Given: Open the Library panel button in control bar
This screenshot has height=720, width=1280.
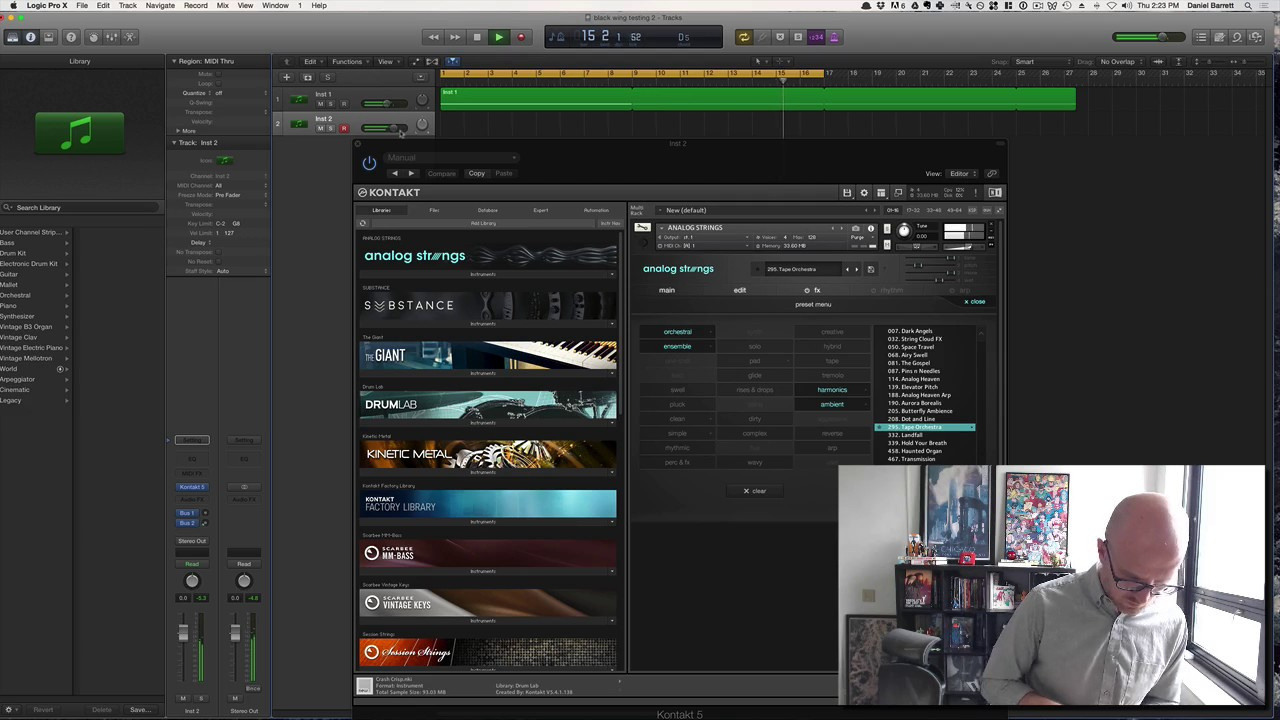Looking at the screenshot, I should pos(12,37).
